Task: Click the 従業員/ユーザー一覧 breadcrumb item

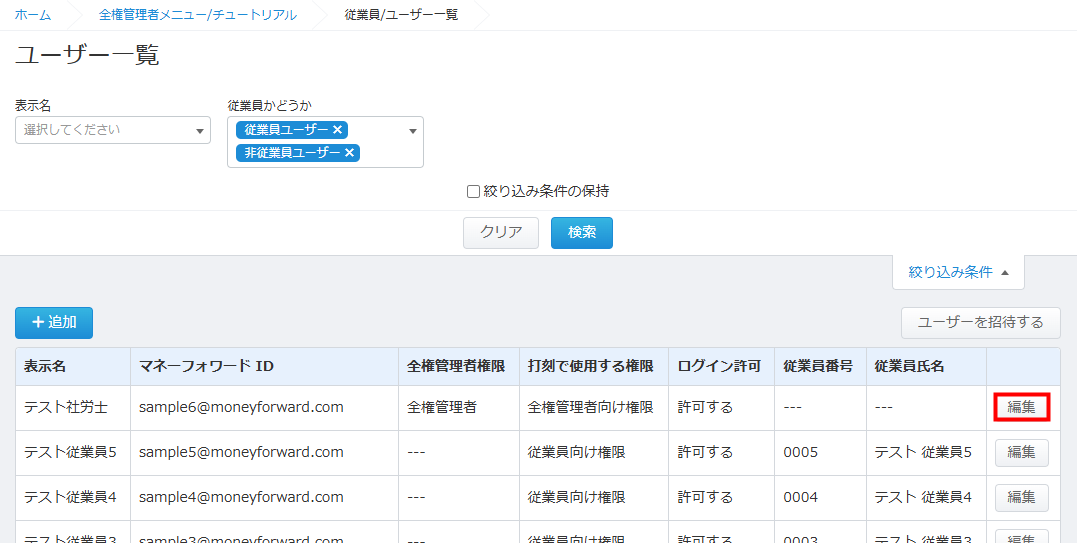Action: (x=400, y=15)
